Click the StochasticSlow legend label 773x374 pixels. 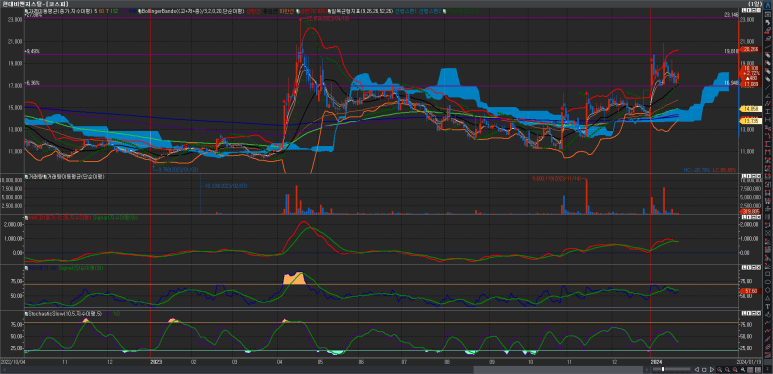65,313
